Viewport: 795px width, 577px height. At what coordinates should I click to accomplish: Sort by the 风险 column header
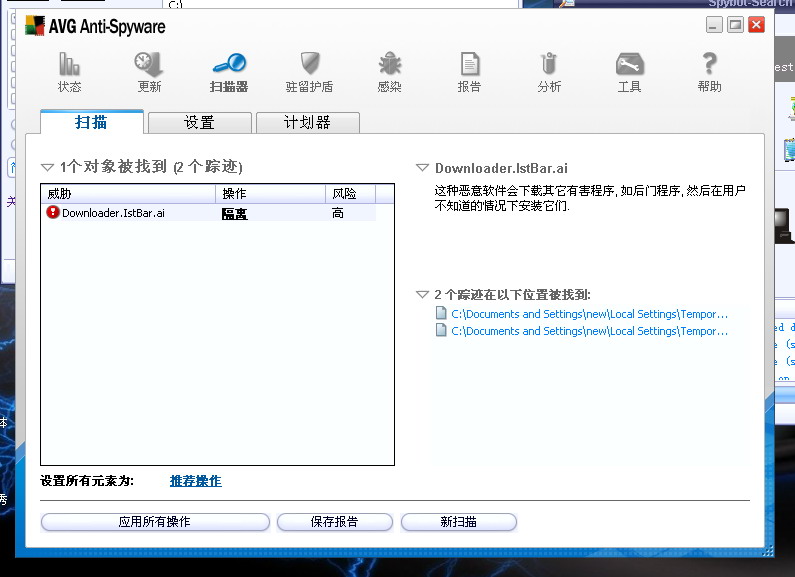point(350,194)
